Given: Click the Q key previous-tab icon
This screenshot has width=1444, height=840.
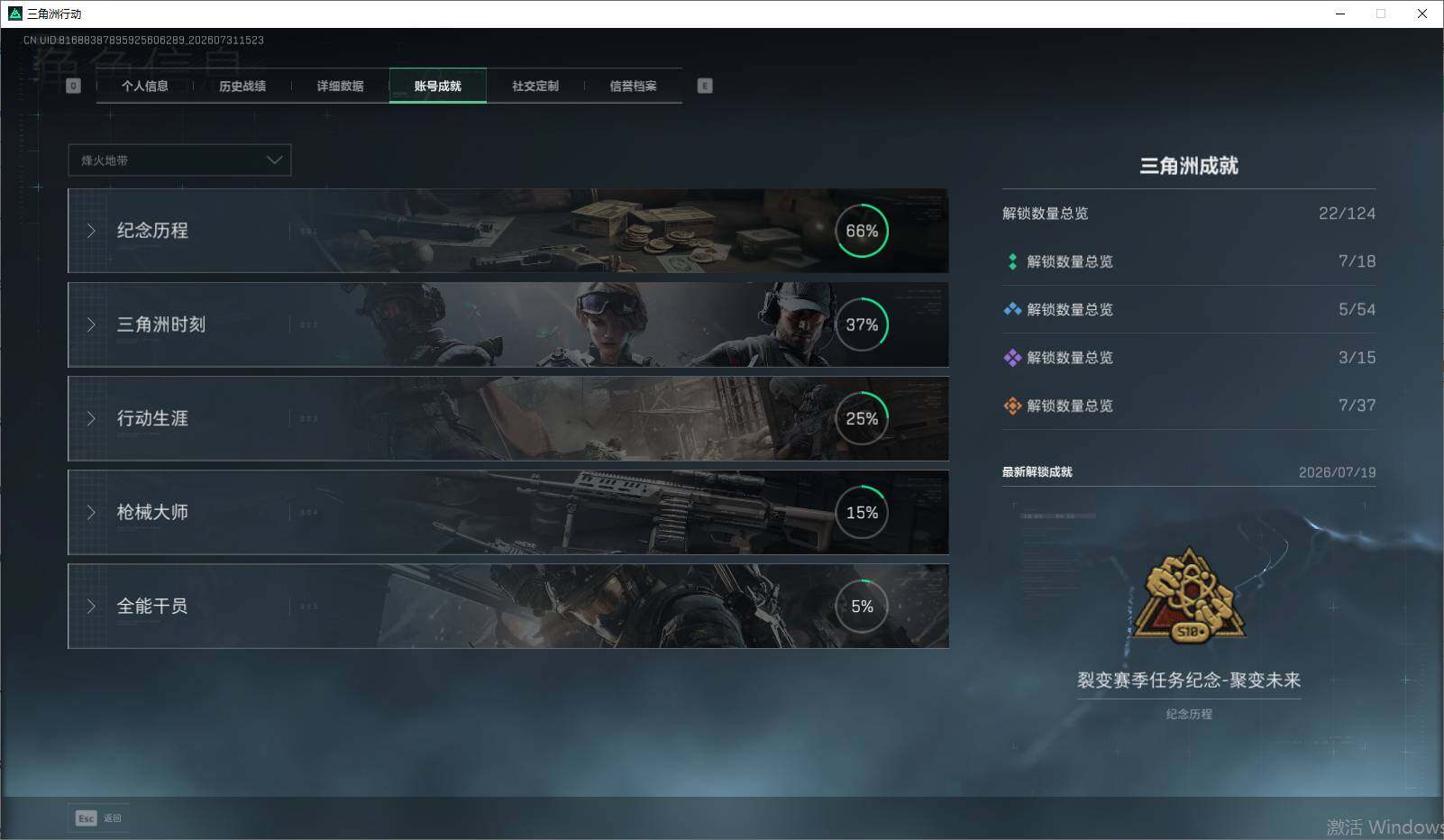Looking at the screenshot, I should tap(74, 86).
